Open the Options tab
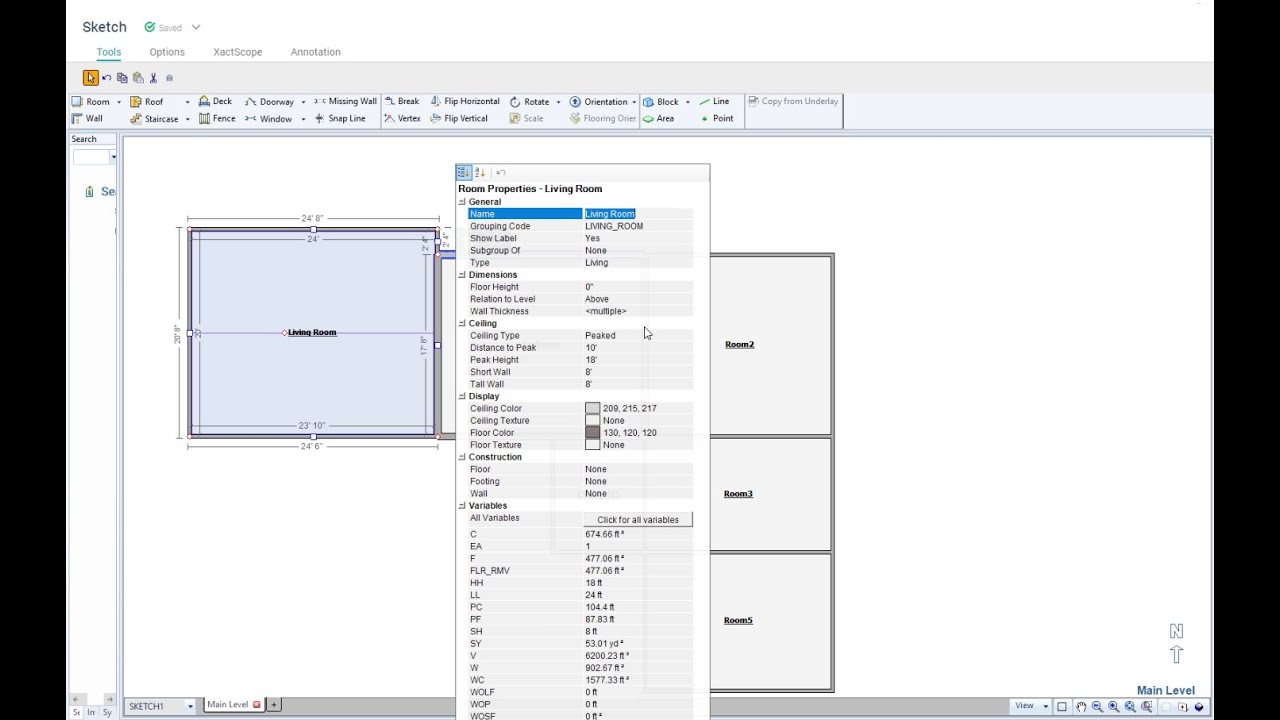Screen dimensions: 1280x720 [x=167, y=52]
